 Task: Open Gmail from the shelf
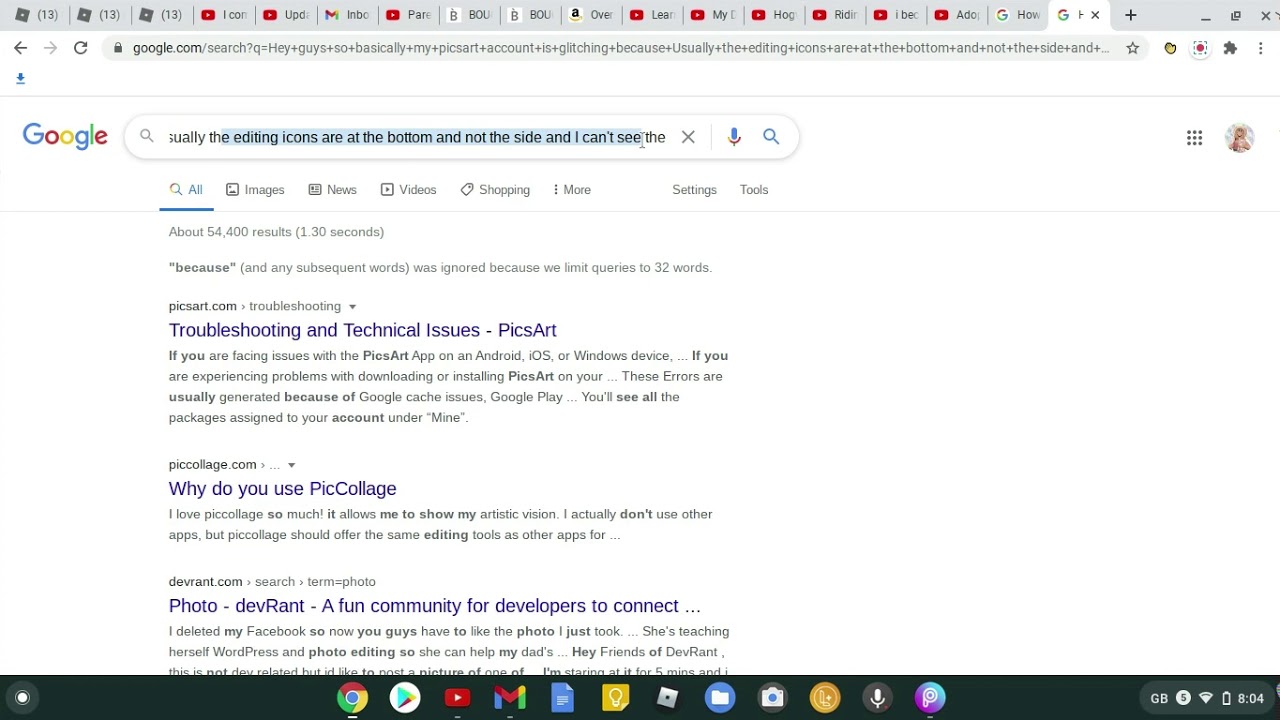(510, 698)
